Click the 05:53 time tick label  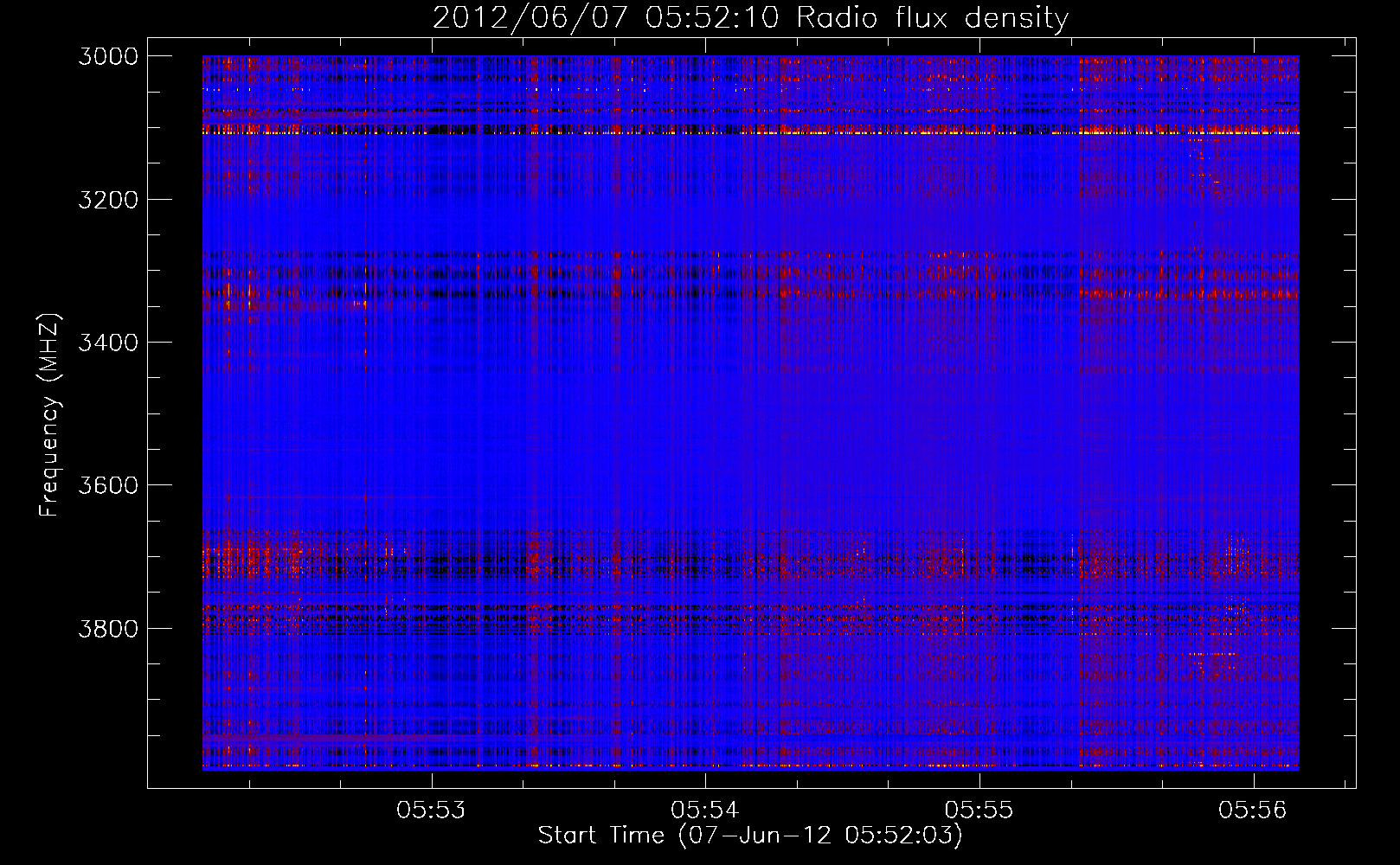point(431,811)
